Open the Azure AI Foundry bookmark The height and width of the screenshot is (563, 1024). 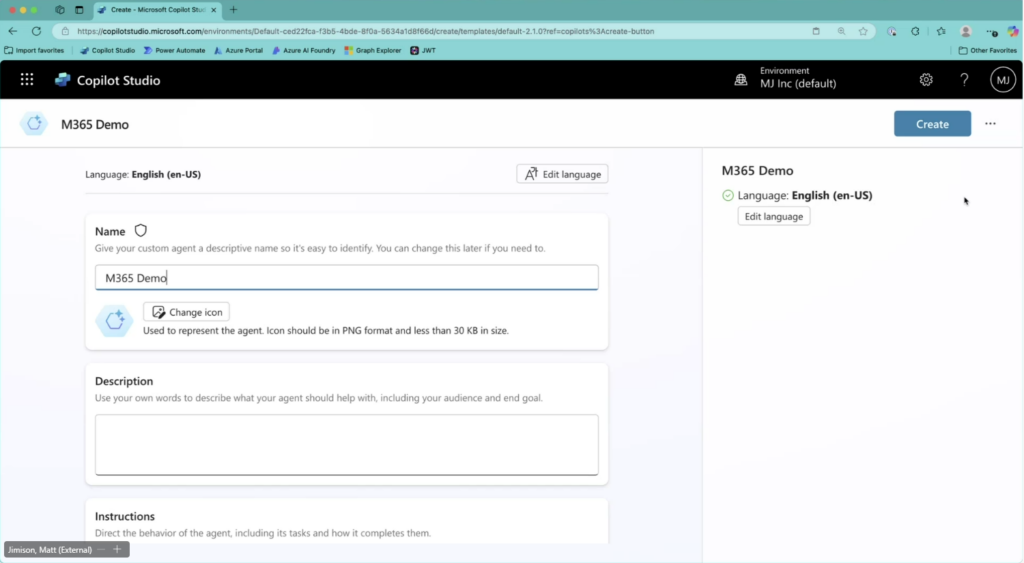(303, 50)
